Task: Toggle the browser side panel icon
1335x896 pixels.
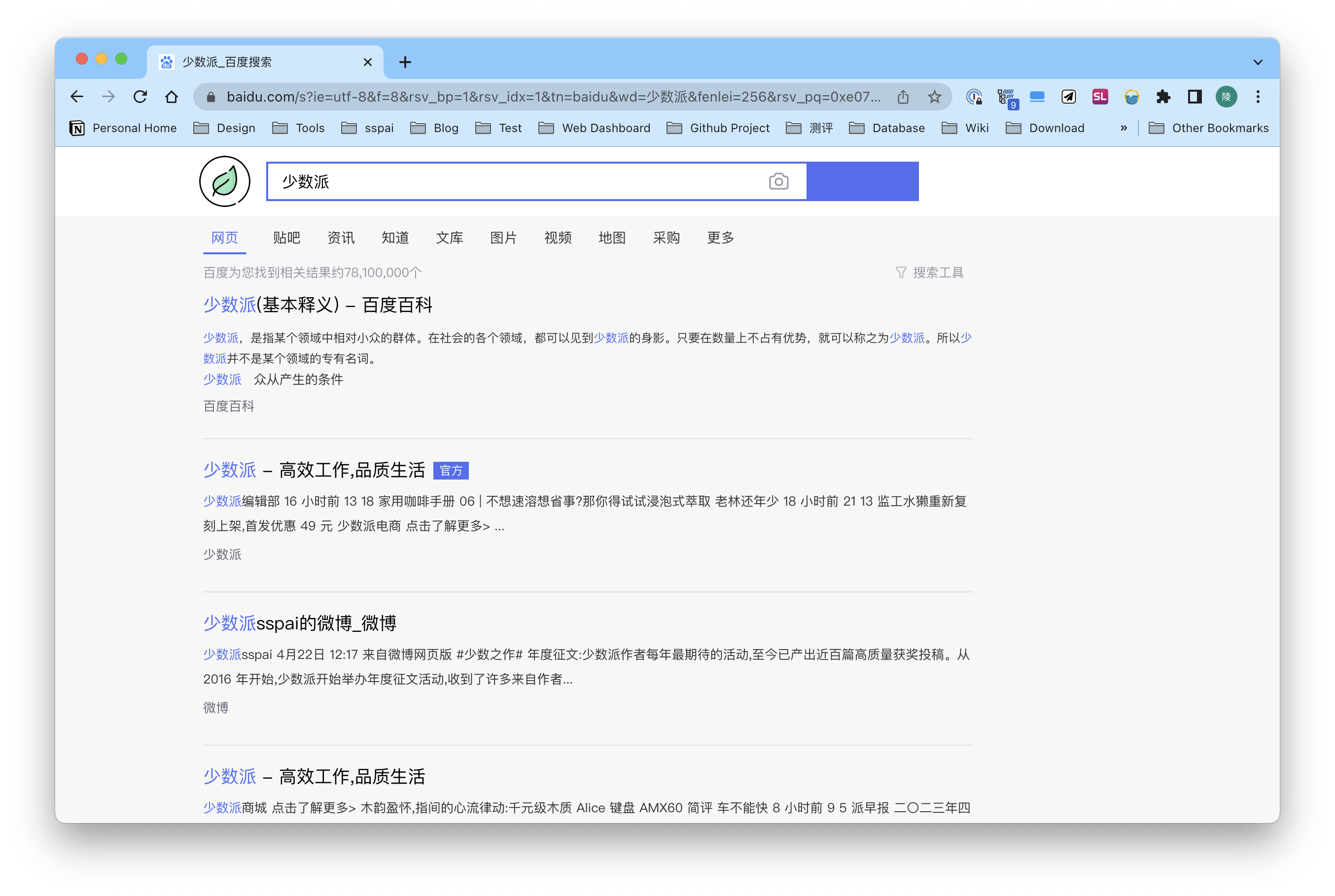Action: pos(1194,97)
